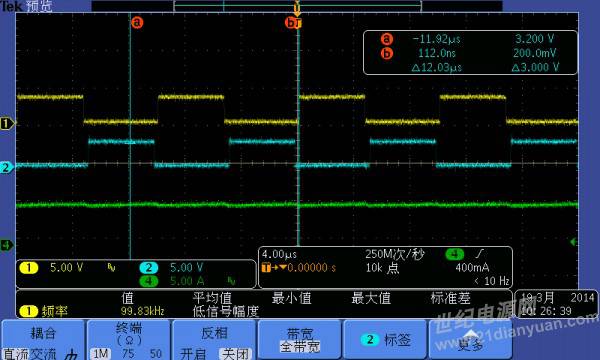Click the rising edge trigger slope icon
Viewport: 600px width, 360px height.
(480, 254)
